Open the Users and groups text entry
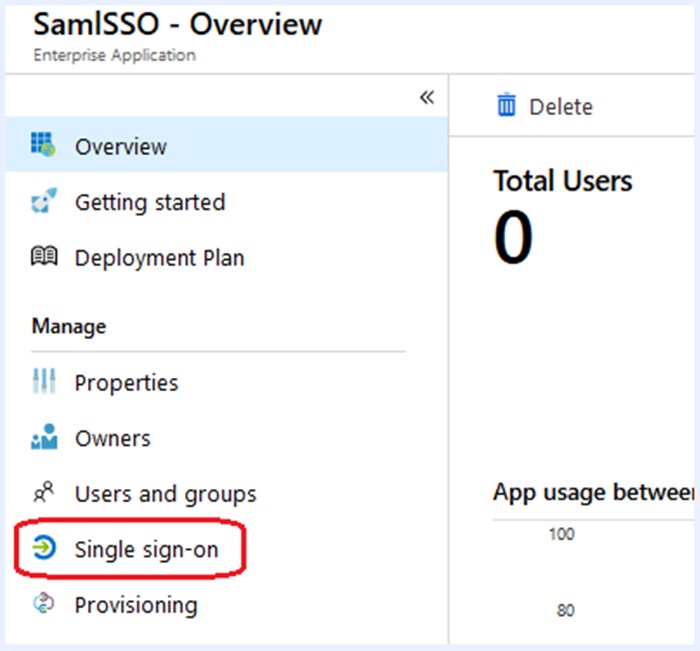 tap(165, 494)
